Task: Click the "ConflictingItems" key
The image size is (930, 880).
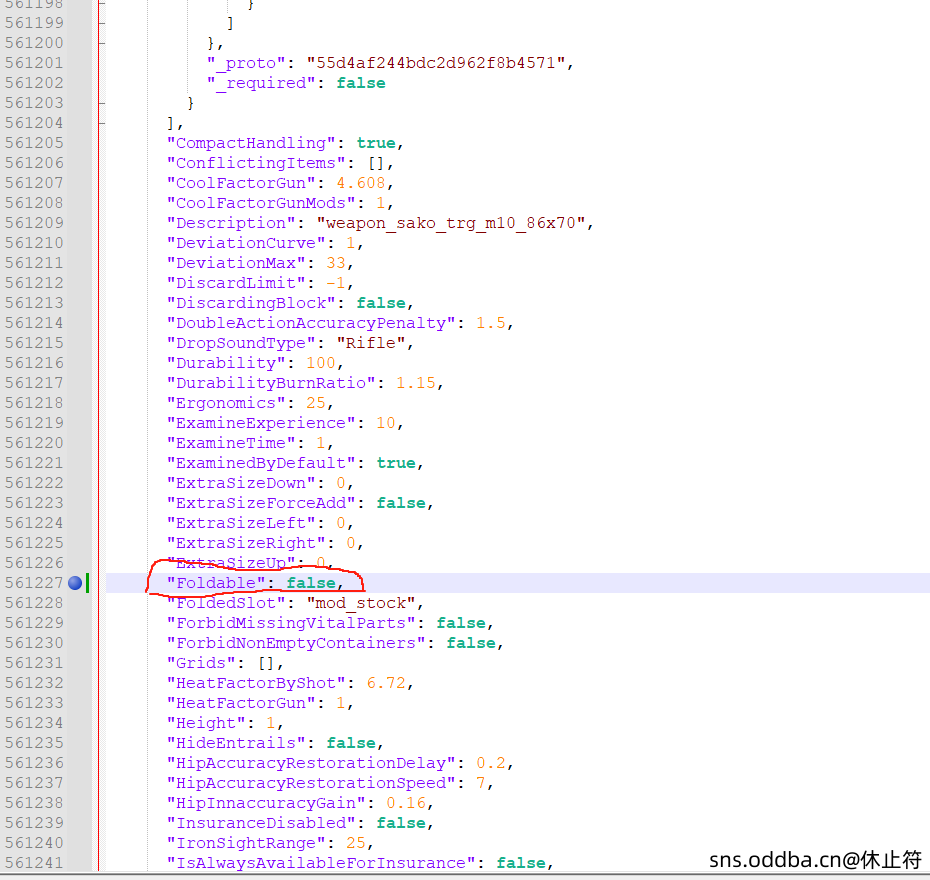Action: tap(256, 163)
